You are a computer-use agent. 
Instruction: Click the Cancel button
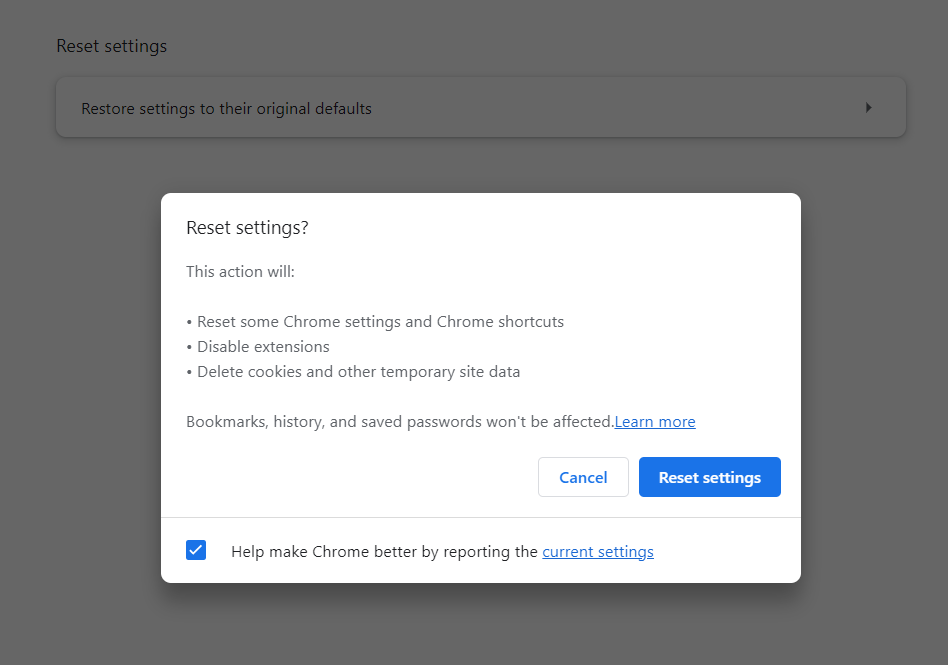coord(583,477)
